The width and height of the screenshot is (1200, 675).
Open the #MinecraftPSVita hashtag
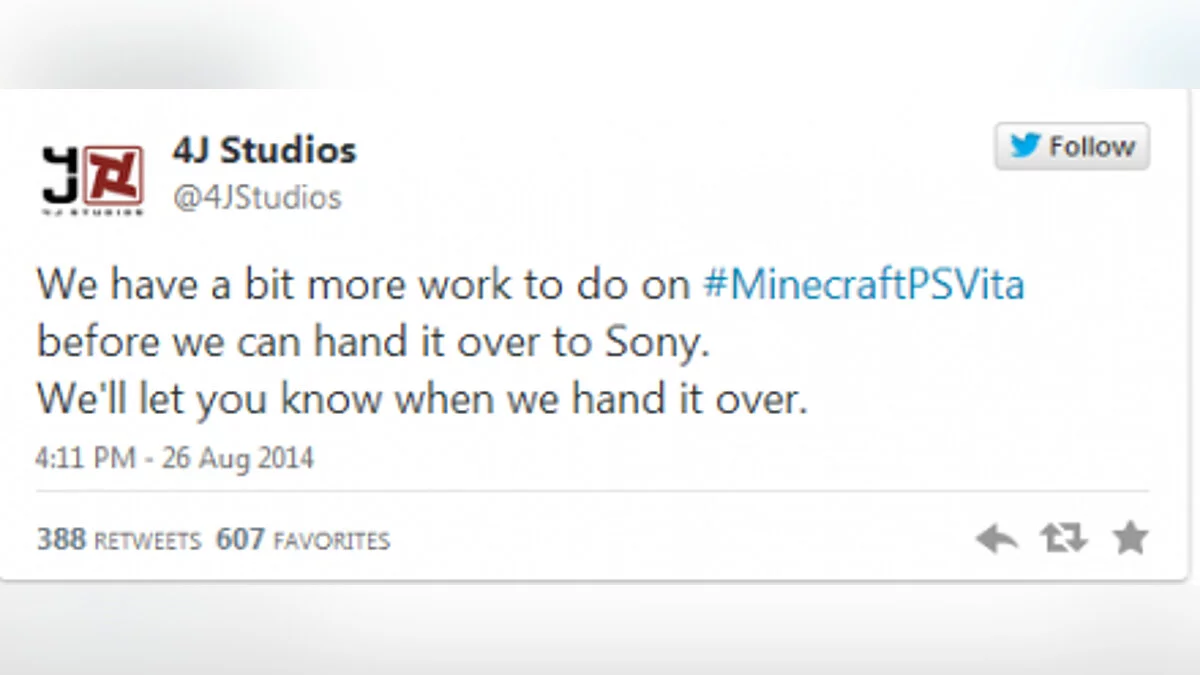(x=864, y=286)
